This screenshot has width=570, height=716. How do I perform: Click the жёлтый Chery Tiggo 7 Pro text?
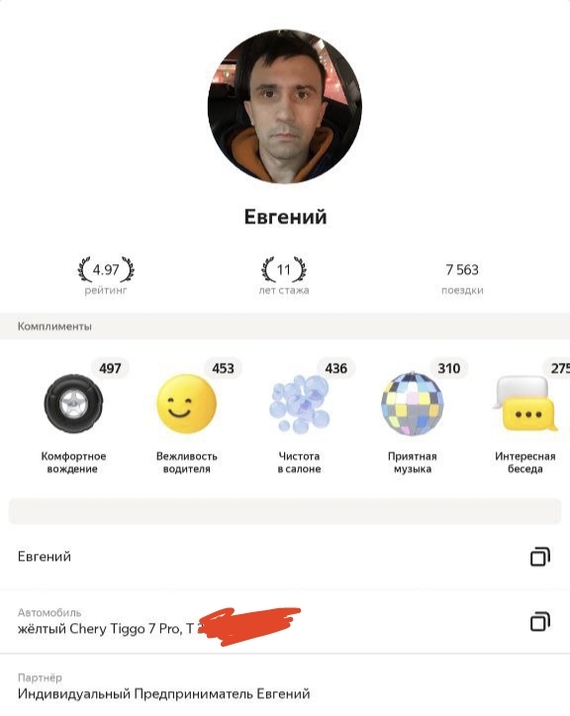click(x=100, y=629)
